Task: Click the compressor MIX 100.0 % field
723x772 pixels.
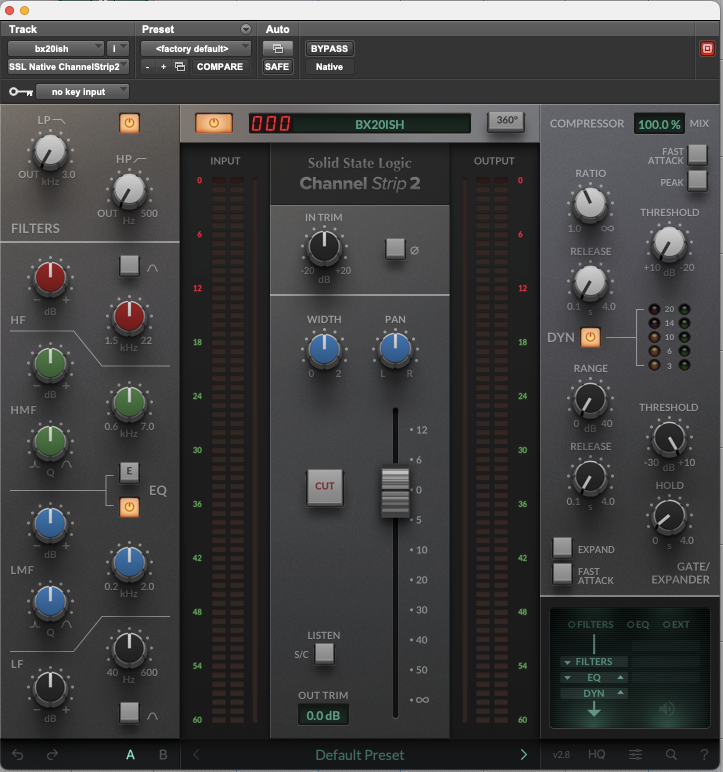Action: [659, 124]
